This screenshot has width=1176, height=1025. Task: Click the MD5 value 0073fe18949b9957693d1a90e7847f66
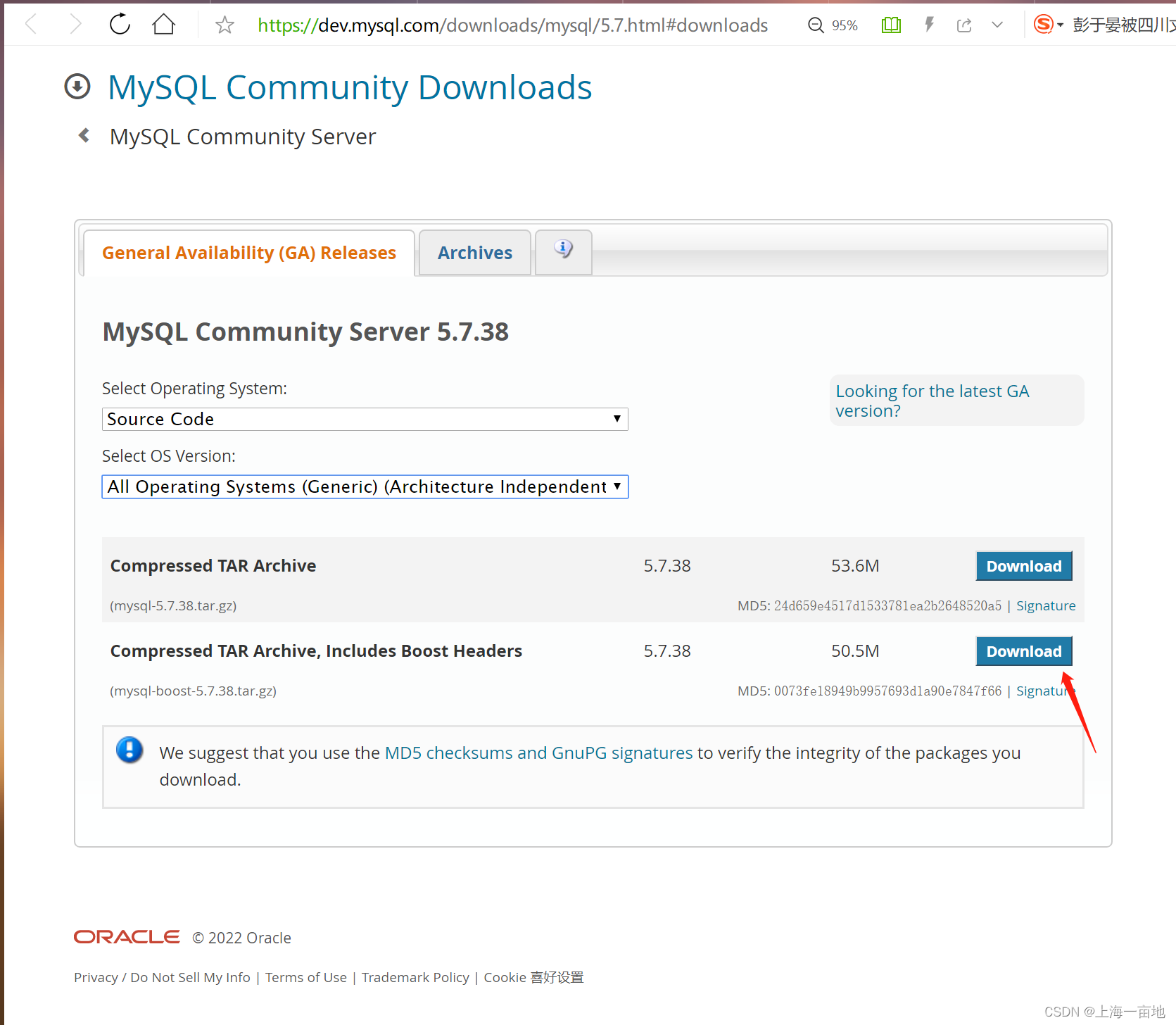point(887,691)
